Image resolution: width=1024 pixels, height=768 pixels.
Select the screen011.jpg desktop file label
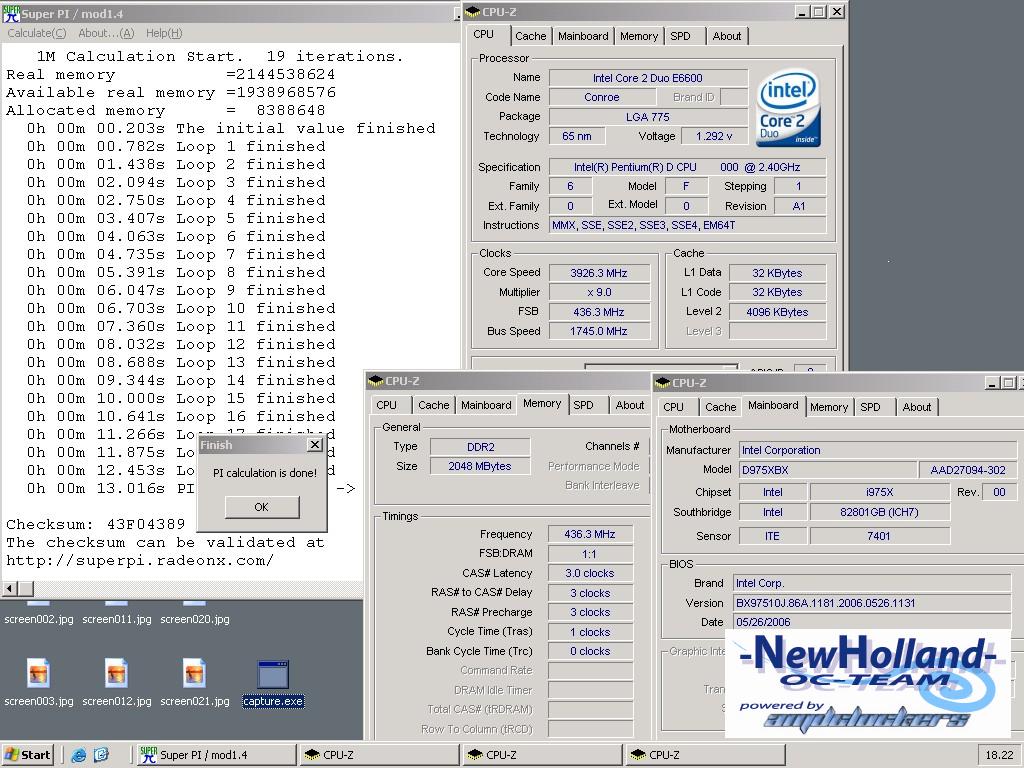[x=117, y=619]
